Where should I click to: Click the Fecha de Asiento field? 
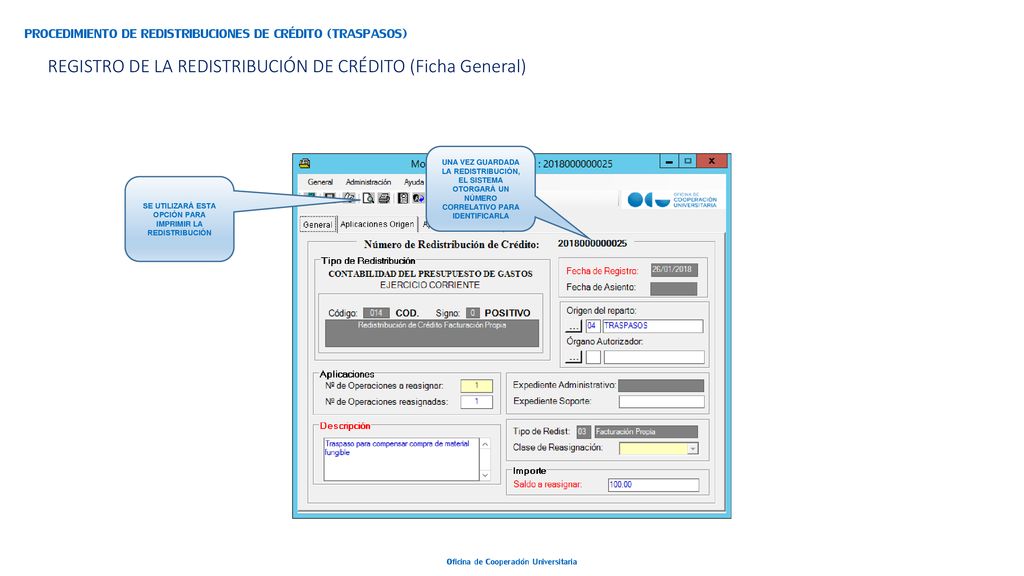pyautogui.click(x=673, y=289)
